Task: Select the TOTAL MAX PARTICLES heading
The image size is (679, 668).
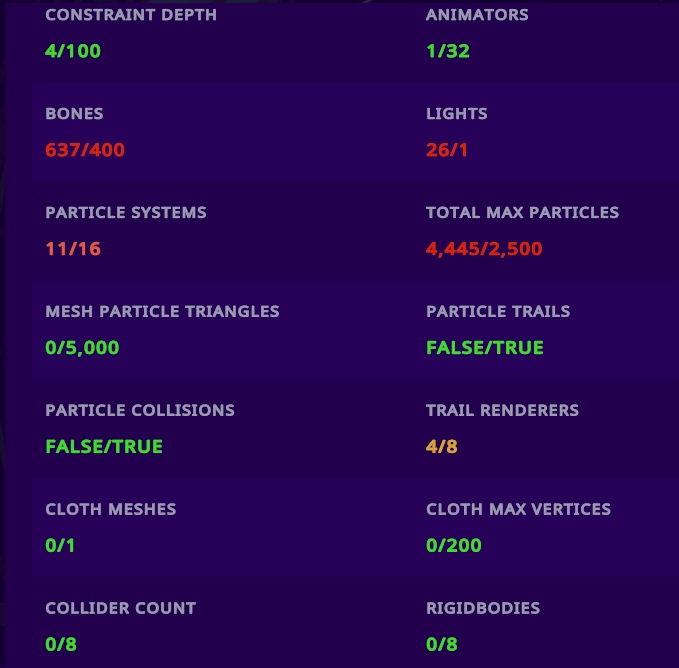Action: tap(522, 213)
